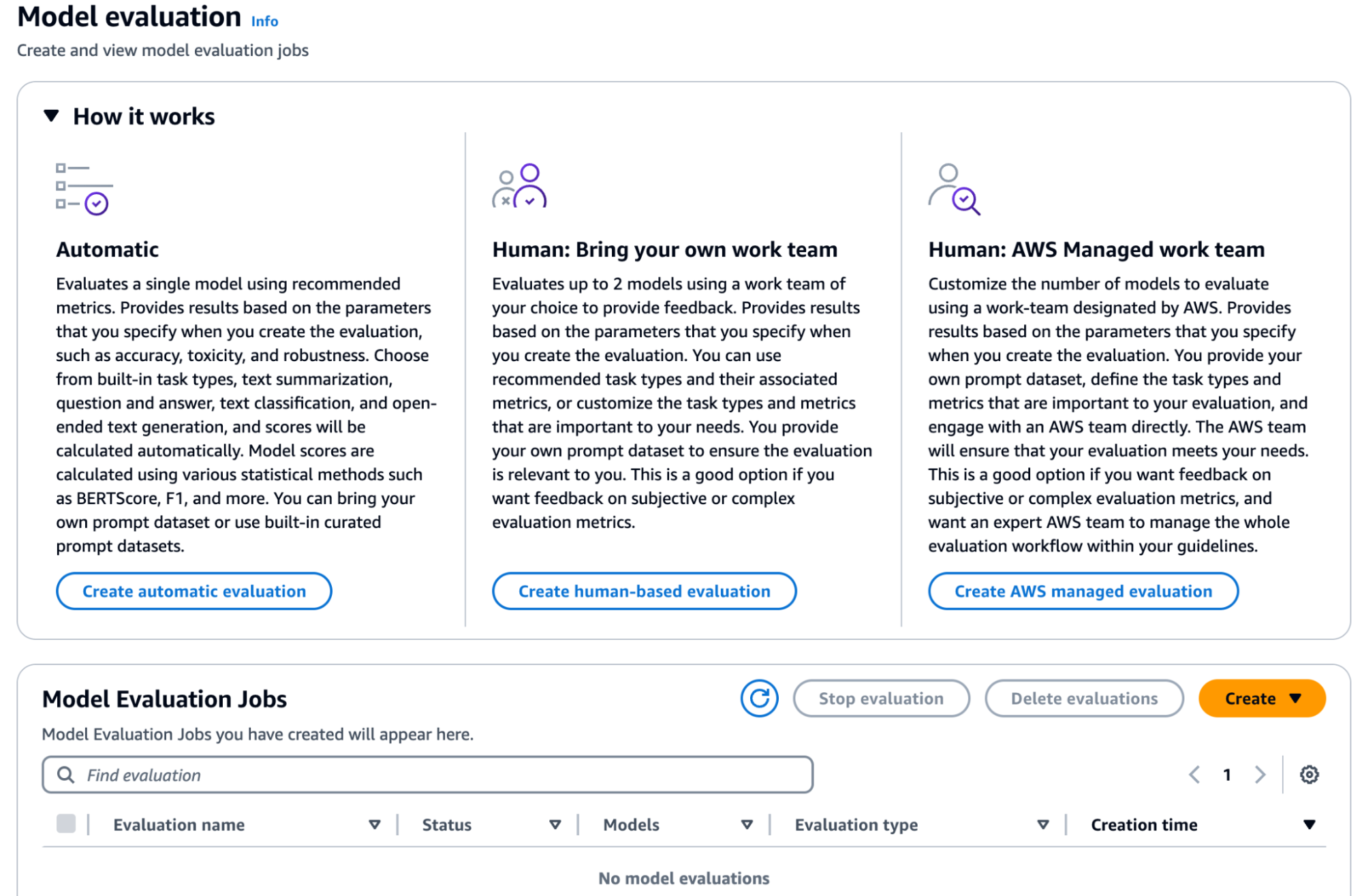Image resolution: width=1362 pixels, height=896 pixels.
Task: Click the Automatic evaluation checklist icon
Action: pyautogui.click(x=84, y=188)
